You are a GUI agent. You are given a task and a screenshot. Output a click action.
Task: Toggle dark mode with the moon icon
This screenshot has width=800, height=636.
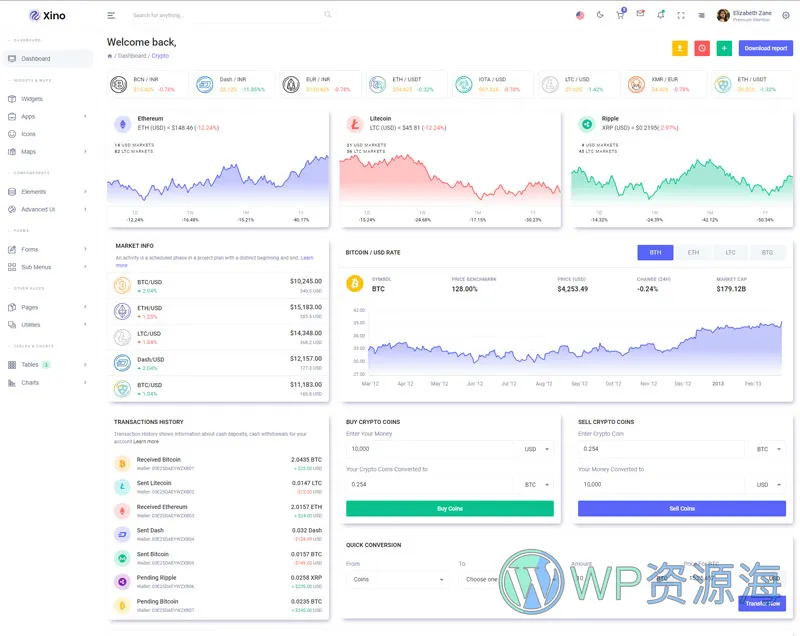click(600, 15)
